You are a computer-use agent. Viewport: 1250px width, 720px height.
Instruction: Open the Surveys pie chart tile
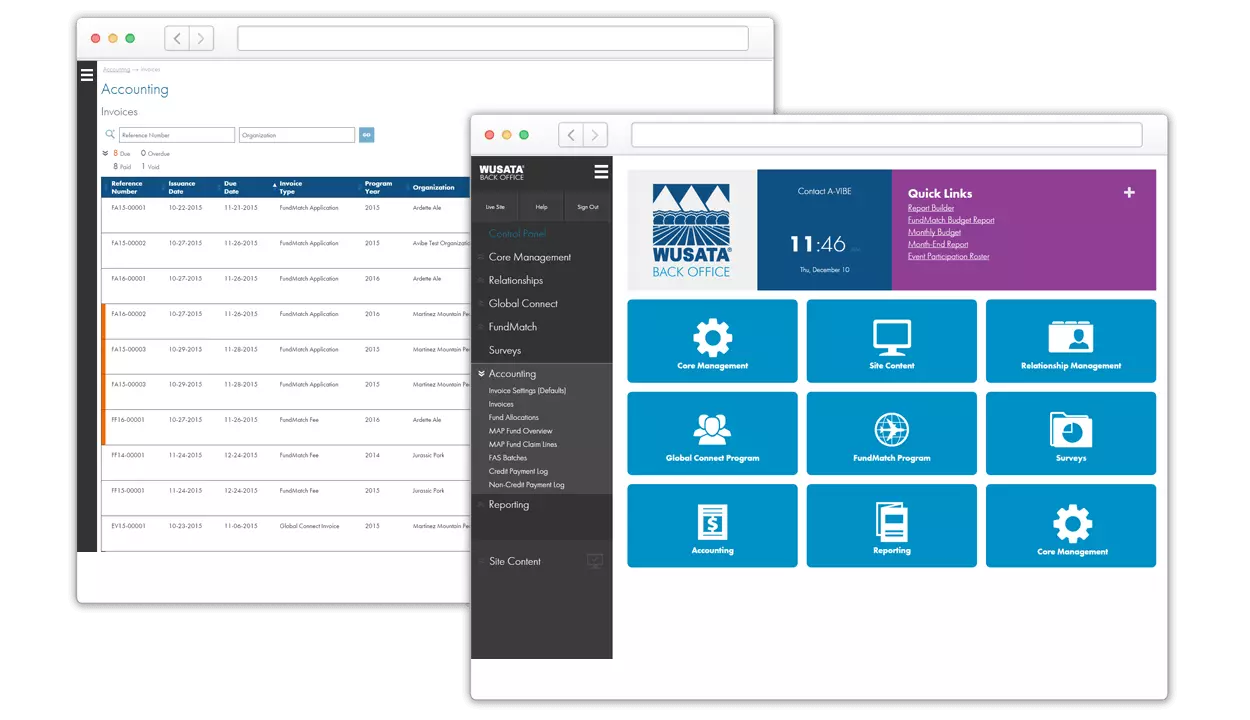point(1070,433)
